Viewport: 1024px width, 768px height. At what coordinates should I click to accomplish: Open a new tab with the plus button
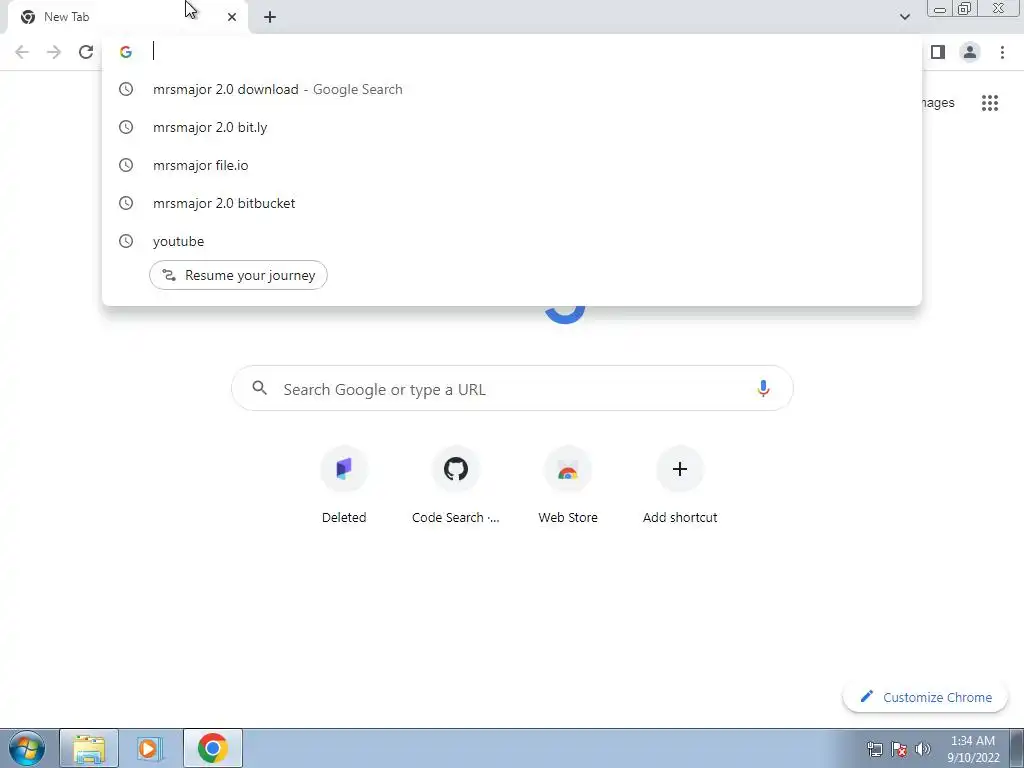tap(270, 17)
